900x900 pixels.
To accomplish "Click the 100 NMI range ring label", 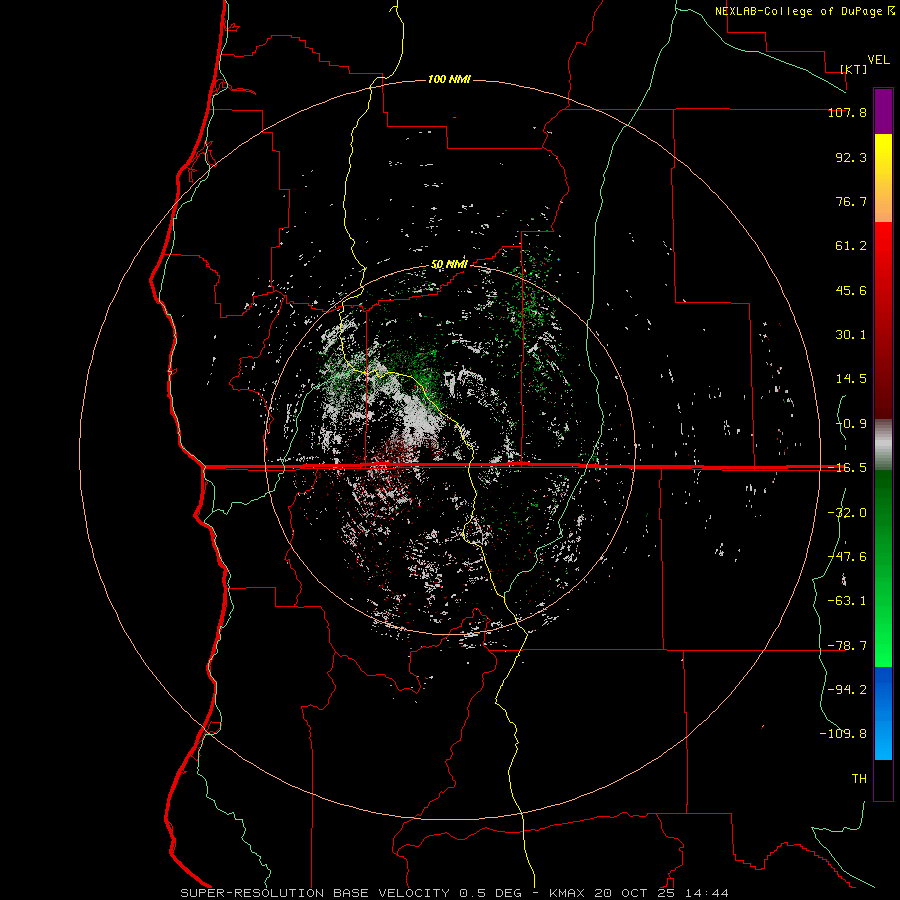I will point(449,79).
